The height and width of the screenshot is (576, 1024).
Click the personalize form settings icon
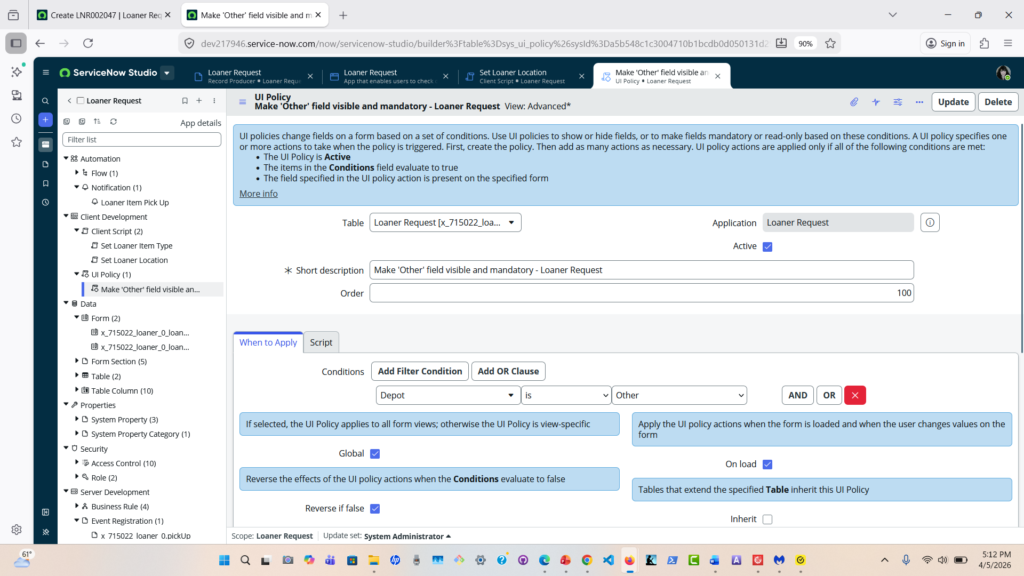click(897, 102)
